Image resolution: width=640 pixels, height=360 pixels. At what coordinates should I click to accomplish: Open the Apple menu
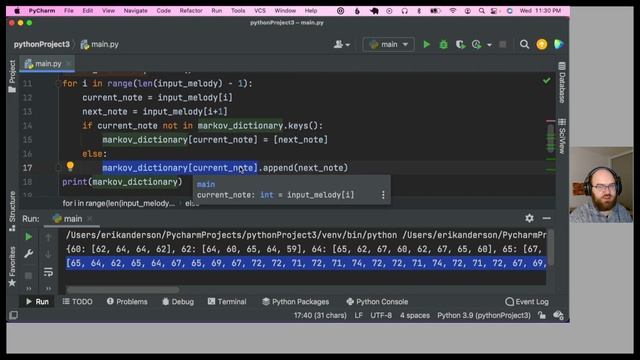click(x=17, y=11)
